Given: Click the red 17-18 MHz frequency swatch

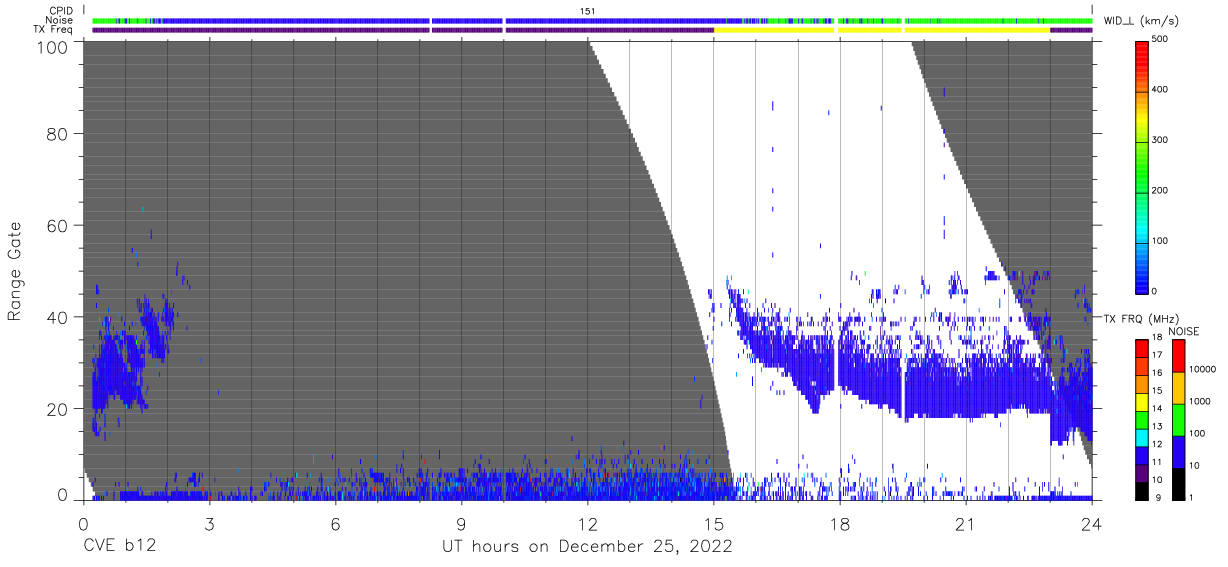Looking at the screenshot, I should pyautogui.click(x=1140, y=346).
